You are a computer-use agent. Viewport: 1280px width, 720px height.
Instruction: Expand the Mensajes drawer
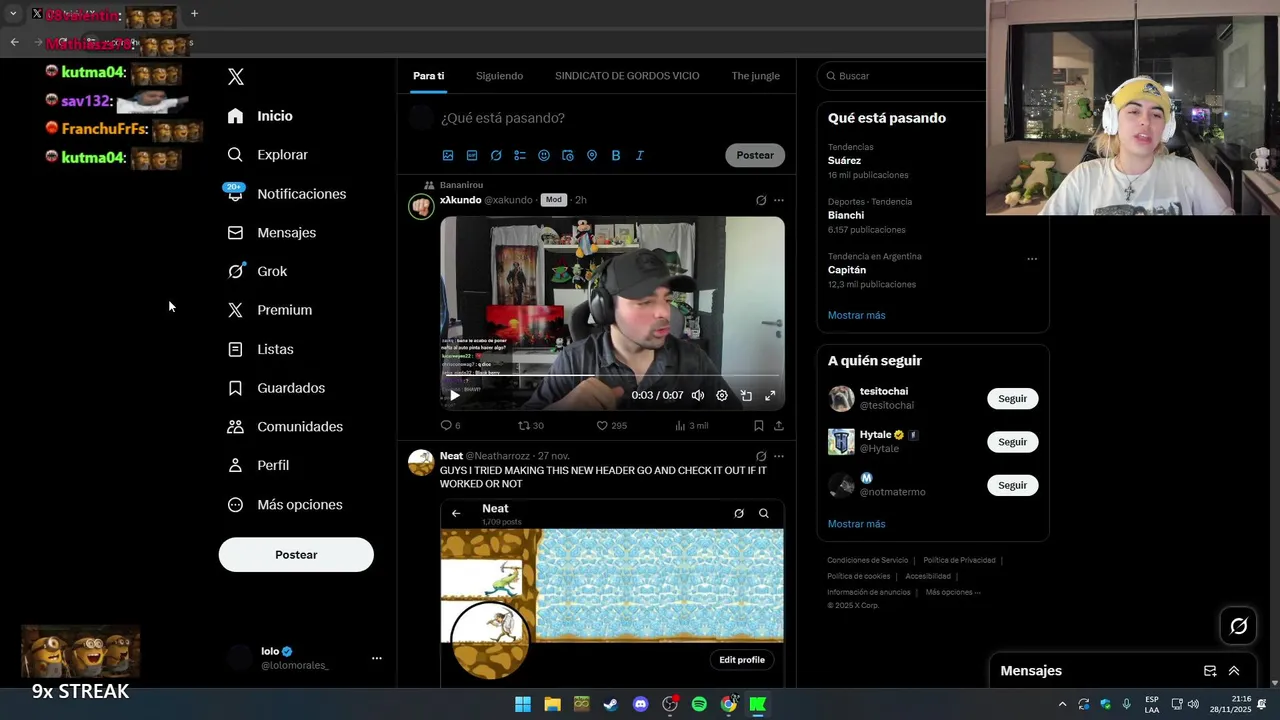coord(1234,671)
